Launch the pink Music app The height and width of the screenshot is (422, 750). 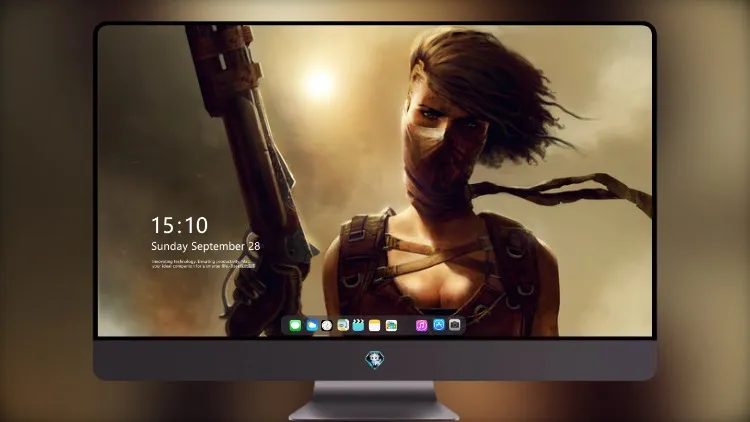click(x=421, y=325)
